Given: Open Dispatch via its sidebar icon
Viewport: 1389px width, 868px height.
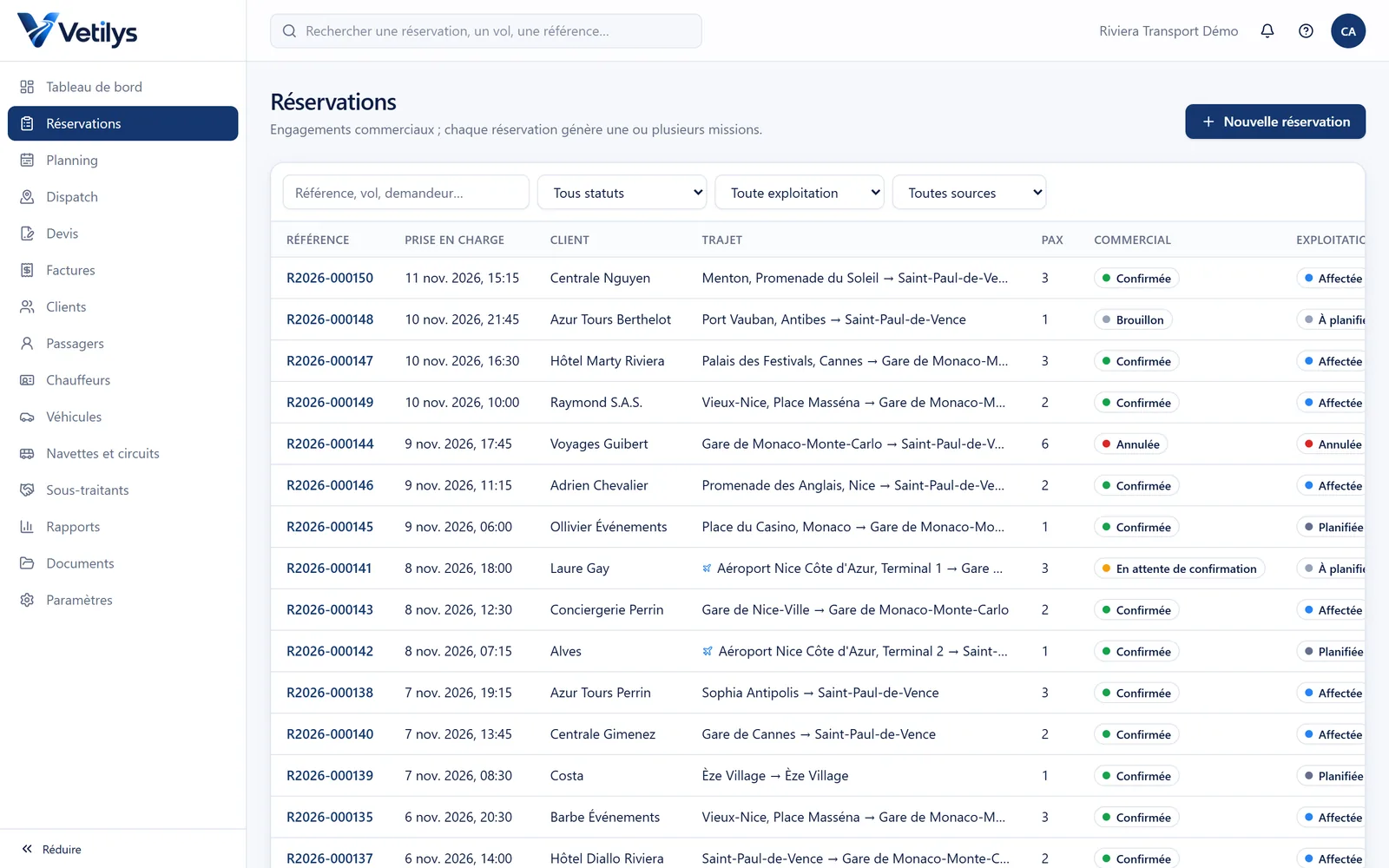Looking at the screenshot, I should [x=27, y=197].
